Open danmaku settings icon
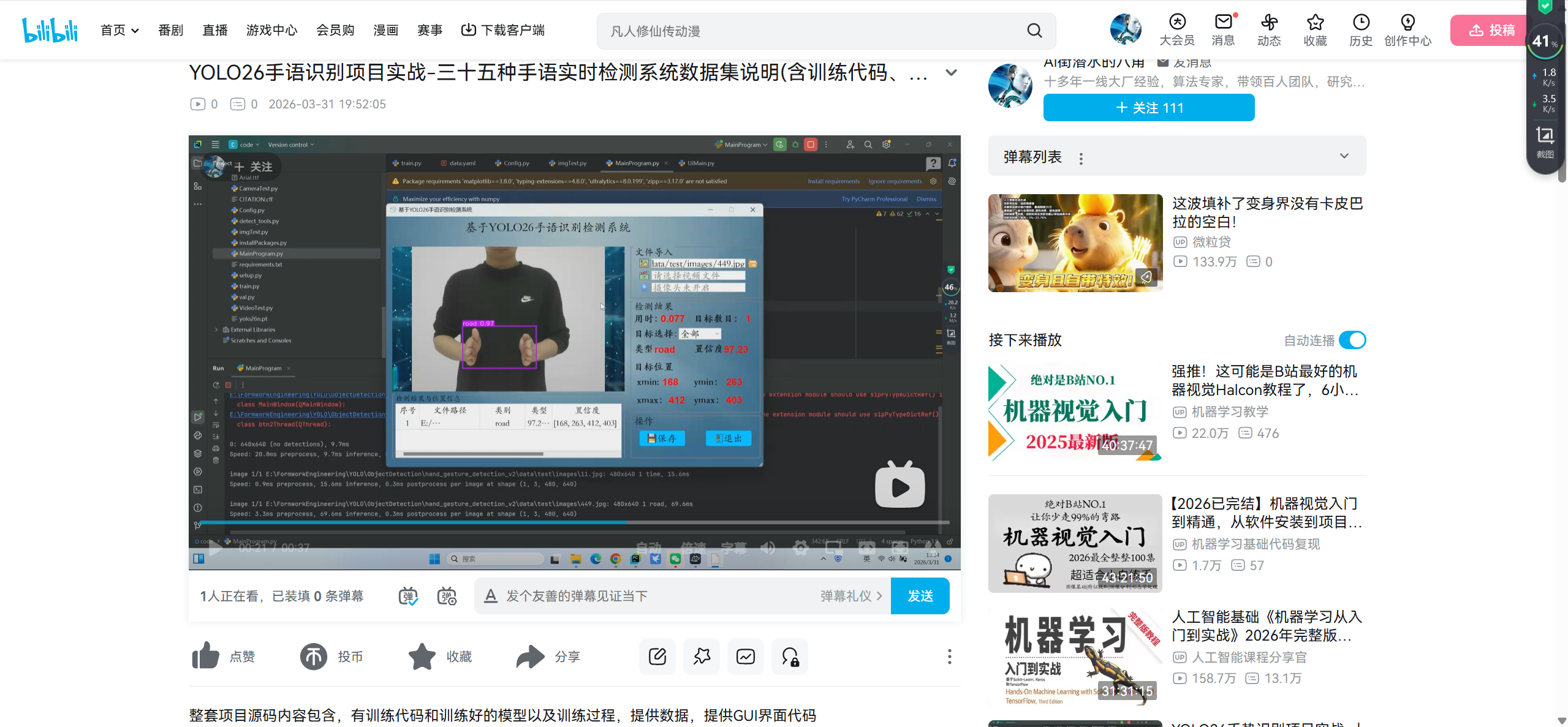 coord(447,596)
